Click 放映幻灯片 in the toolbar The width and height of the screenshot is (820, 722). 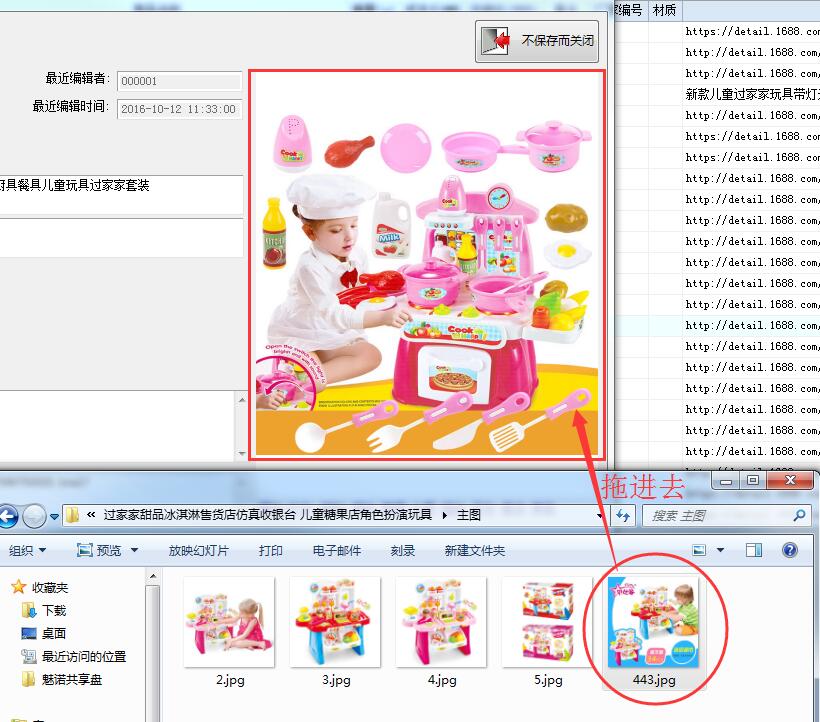[x=198, y=551]
